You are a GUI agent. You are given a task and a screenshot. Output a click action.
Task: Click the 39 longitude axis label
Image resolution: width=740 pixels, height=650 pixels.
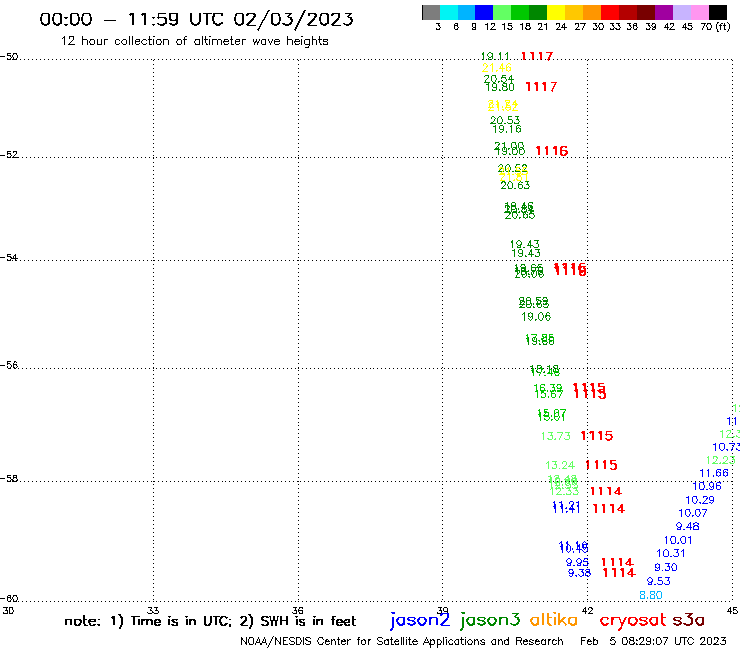point(443,610)
